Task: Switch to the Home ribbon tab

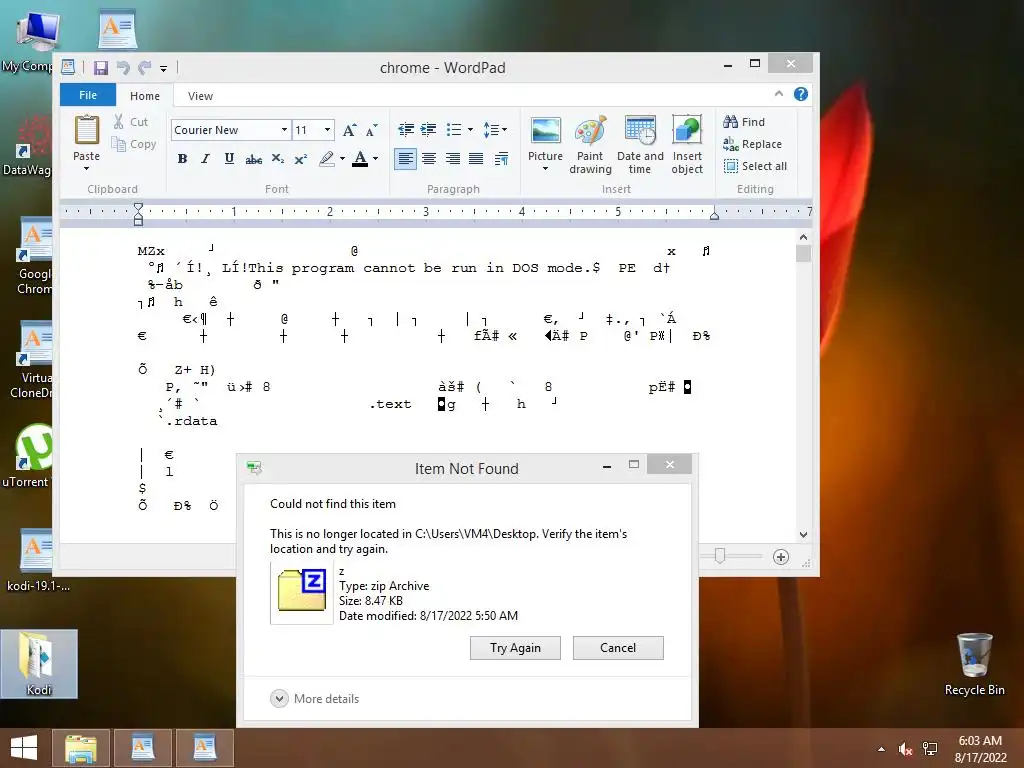Action: coord(144,96)
